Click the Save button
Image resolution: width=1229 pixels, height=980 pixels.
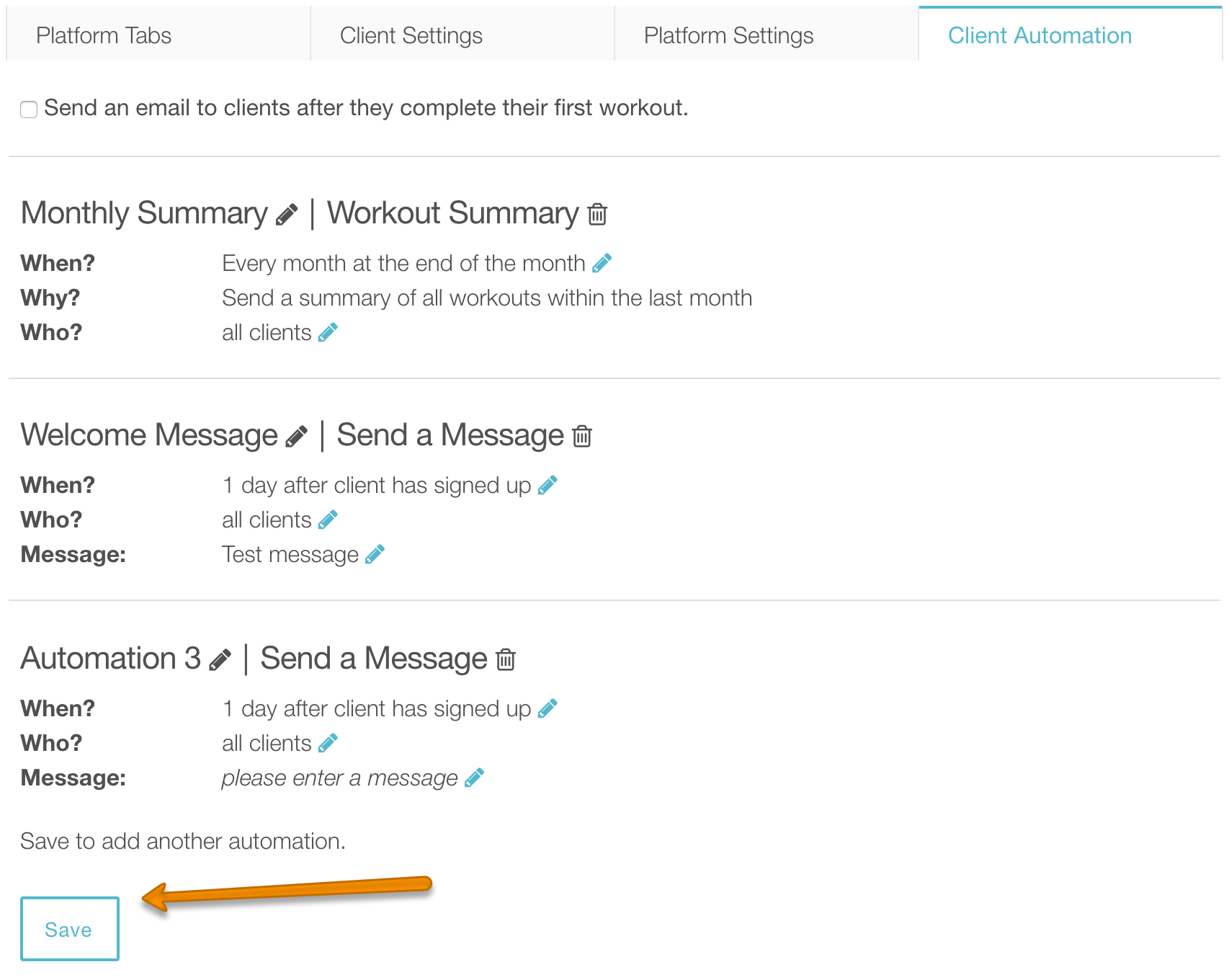click(x=69, y=929)
